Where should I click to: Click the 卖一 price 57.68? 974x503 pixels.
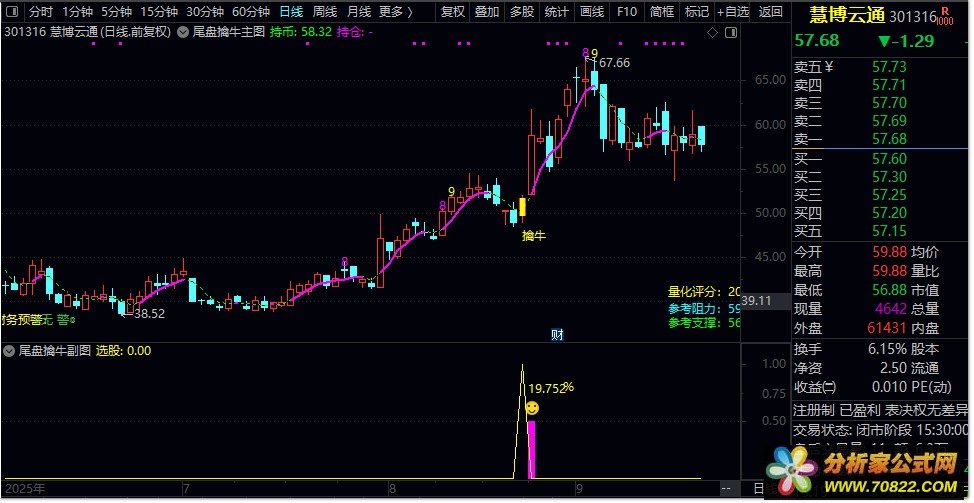pyautogui.click(x=889, y=139)
